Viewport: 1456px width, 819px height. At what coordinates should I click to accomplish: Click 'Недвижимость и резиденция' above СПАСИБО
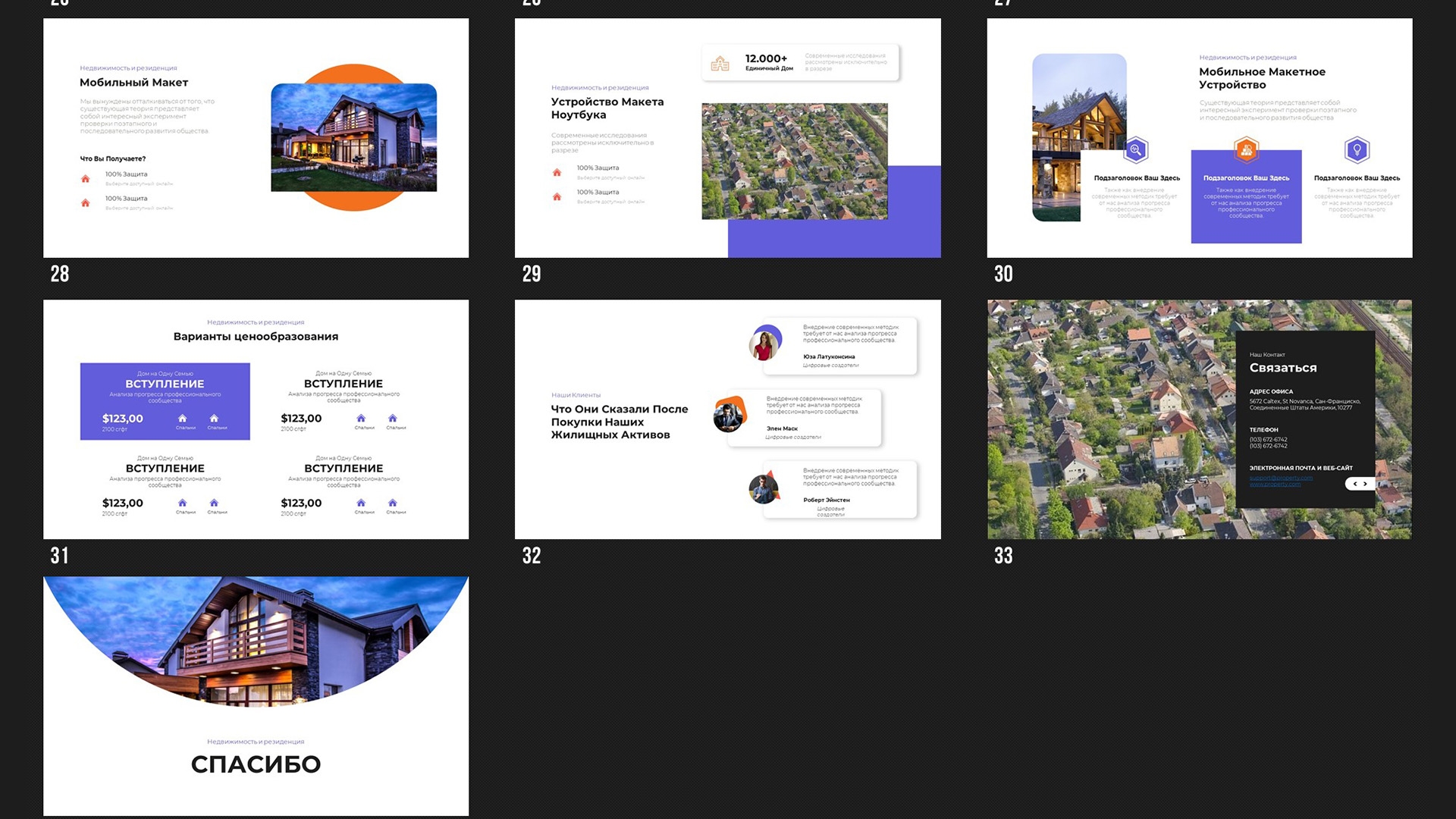point(256,742)
